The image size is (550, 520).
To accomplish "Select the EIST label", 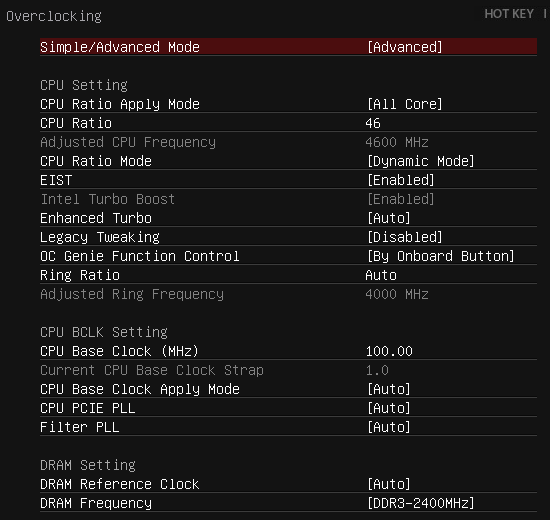I will coord(56,180).
